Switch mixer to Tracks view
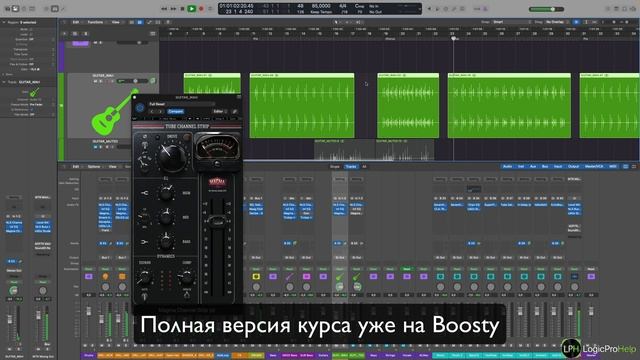Viewport: 640px width, 360px height. point(351,167)
